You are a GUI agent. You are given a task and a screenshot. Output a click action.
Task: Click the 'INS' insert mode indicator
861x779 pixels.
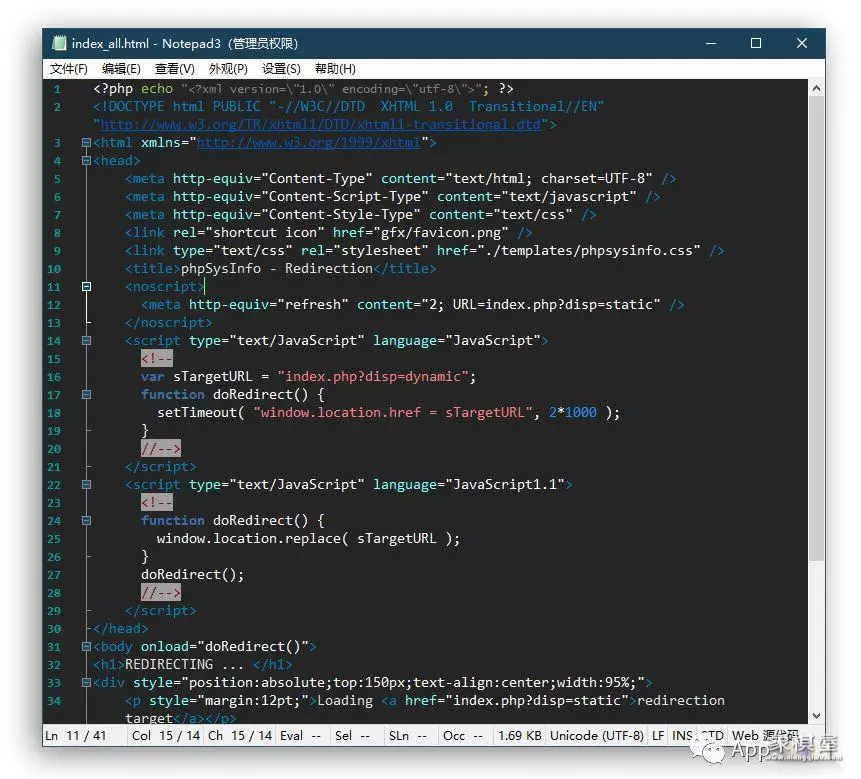point(683,736)
